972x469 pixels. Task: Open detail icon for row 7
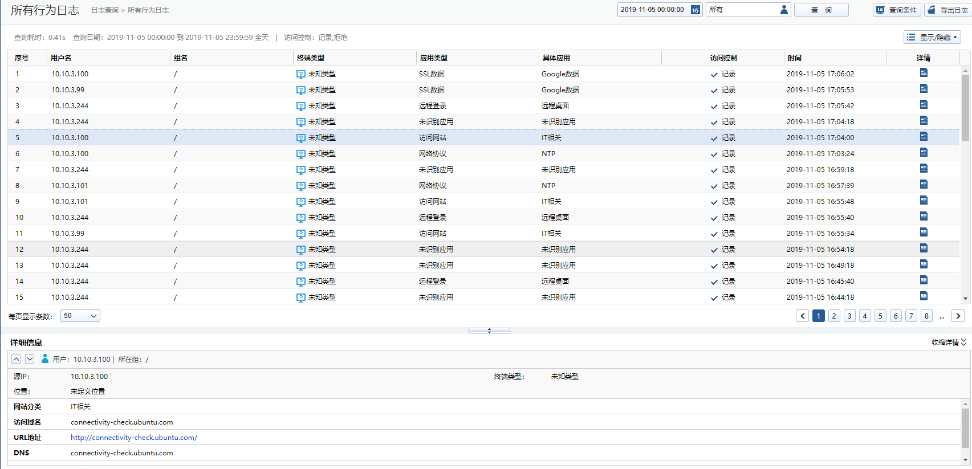tap(923, 169)
